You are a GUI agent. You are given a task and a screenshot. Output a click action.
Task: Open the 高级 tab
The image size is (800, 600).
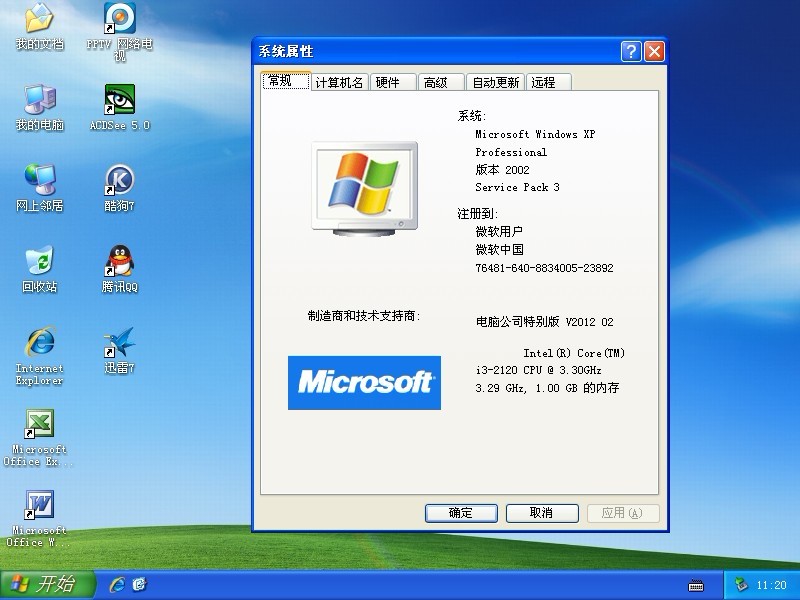[441, 82]
